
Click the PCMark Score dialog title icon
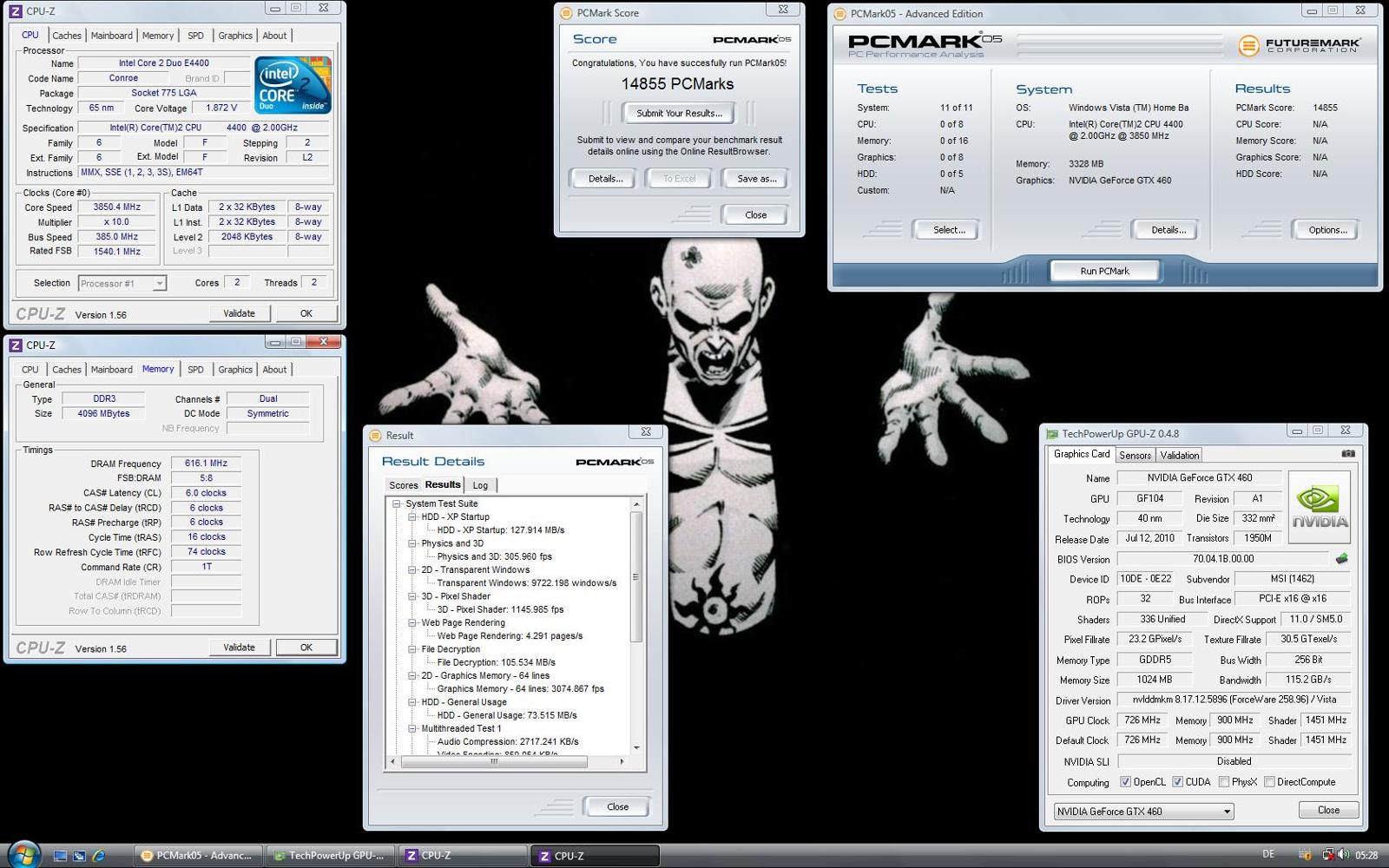566,13
